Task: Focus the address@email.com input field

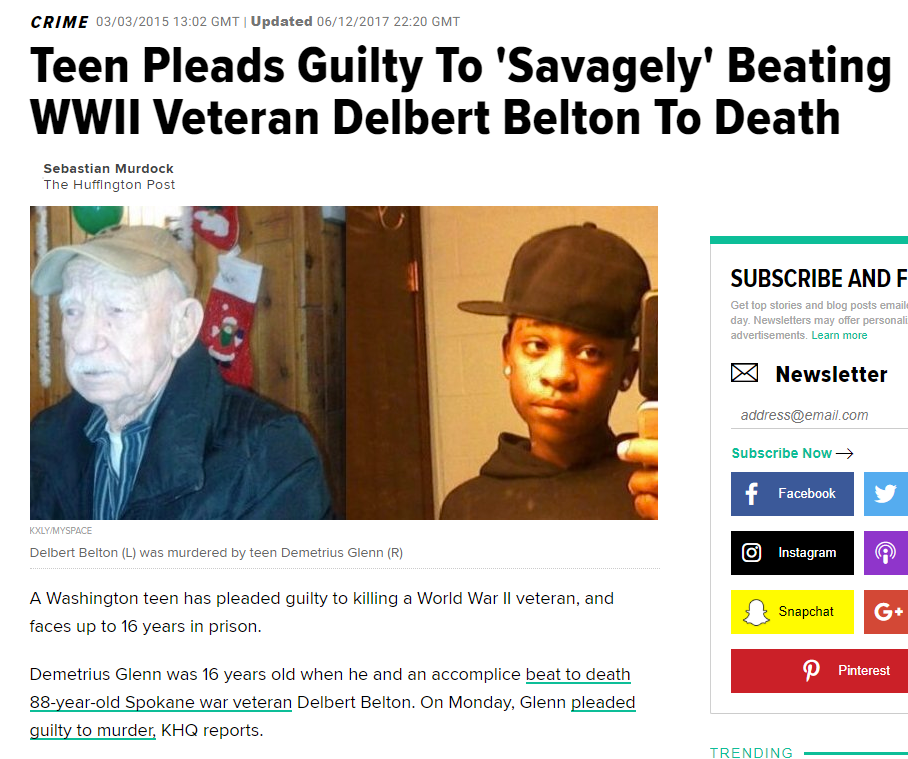Action: pyautogui.click(x=819, y=415)
